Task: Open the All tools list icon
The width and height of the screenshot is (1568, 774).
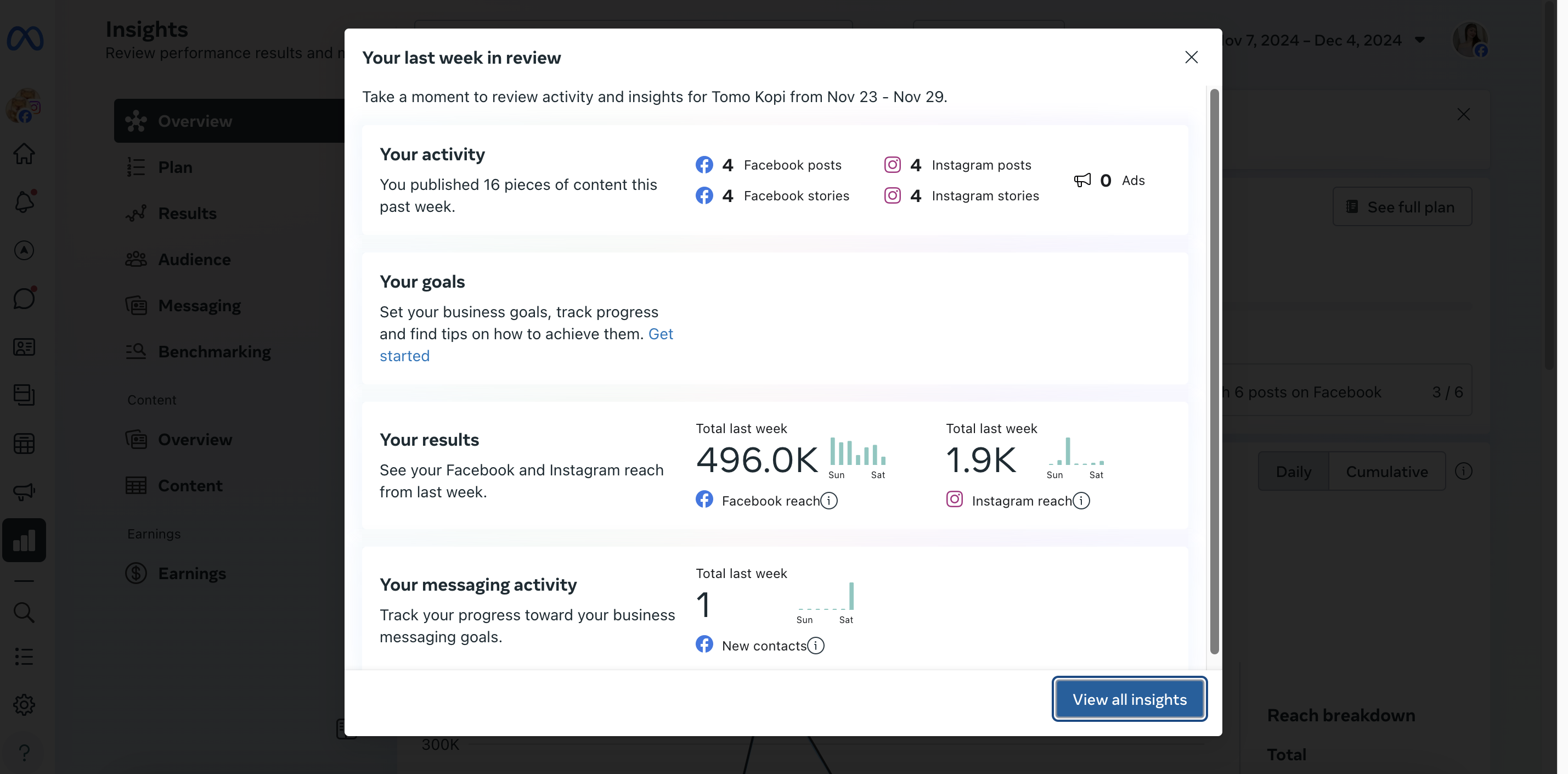Action: click(24, 657)
